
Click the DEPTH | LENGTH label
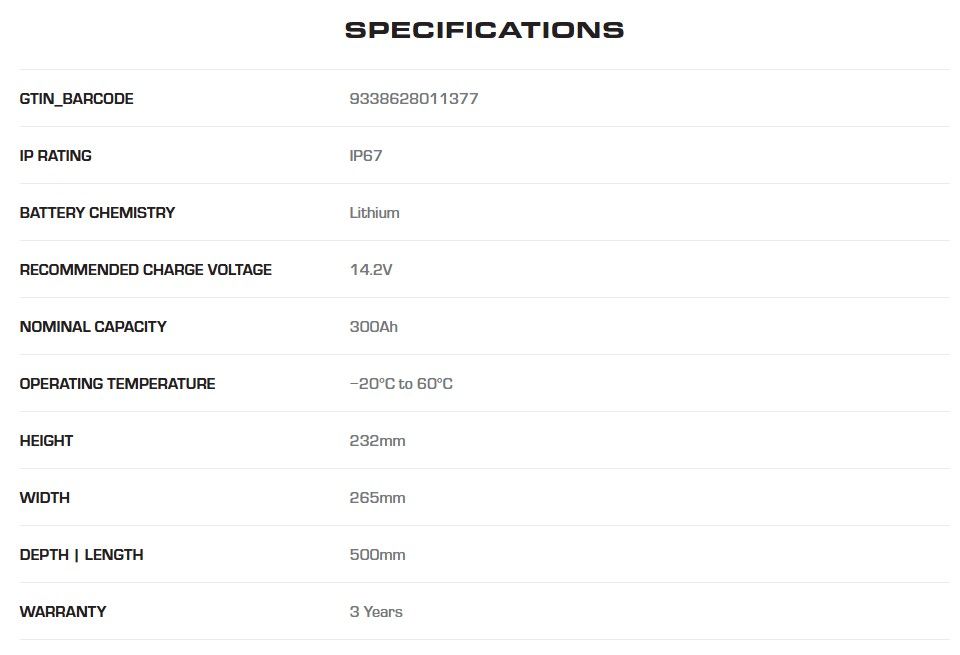[81, 555]
